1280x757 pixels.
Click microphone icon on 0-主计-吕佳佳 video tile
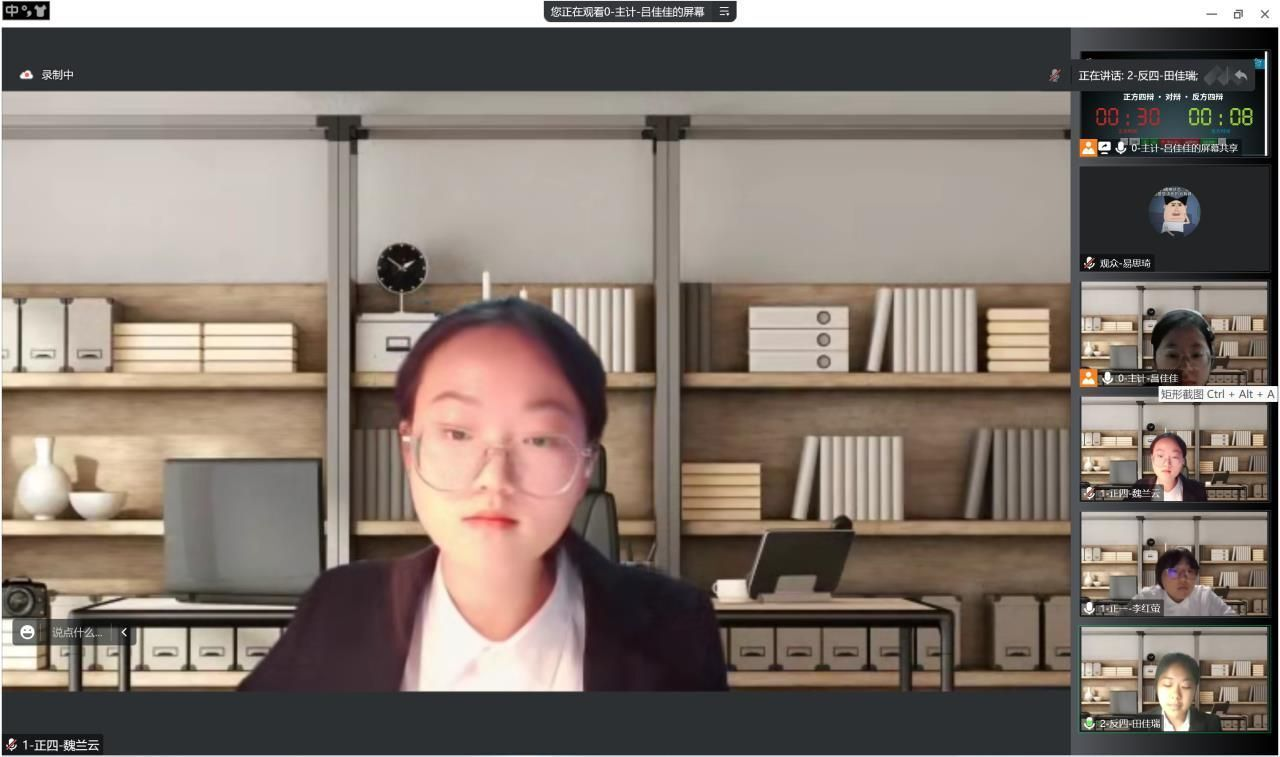pos(1107,378)
